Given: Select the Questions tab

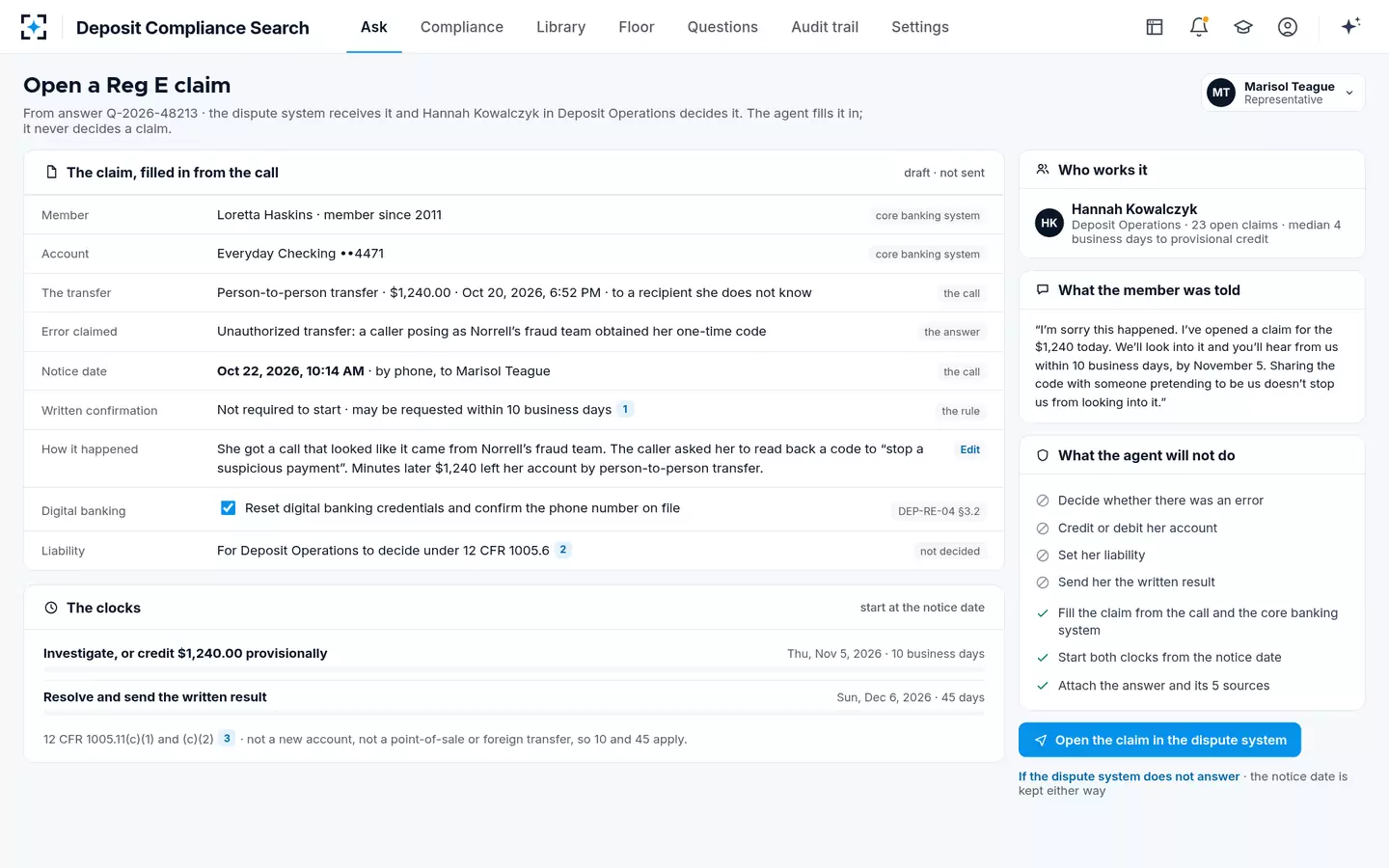Looking at the screenshot, I should [722, 27].
